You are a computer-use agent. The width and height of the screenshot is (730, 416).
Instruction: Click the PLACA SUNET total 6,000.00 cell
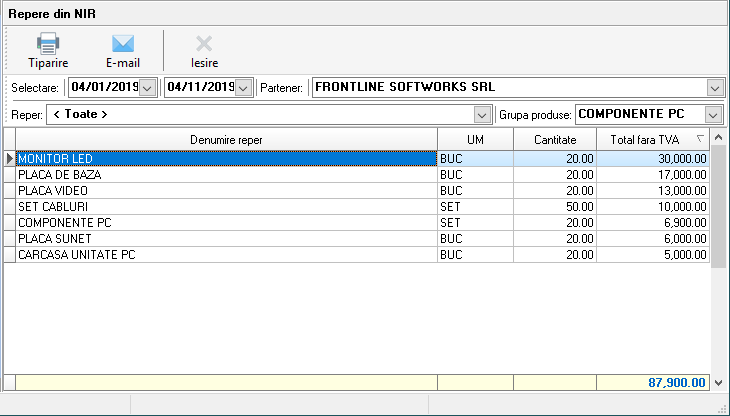[x=653, y=238]
